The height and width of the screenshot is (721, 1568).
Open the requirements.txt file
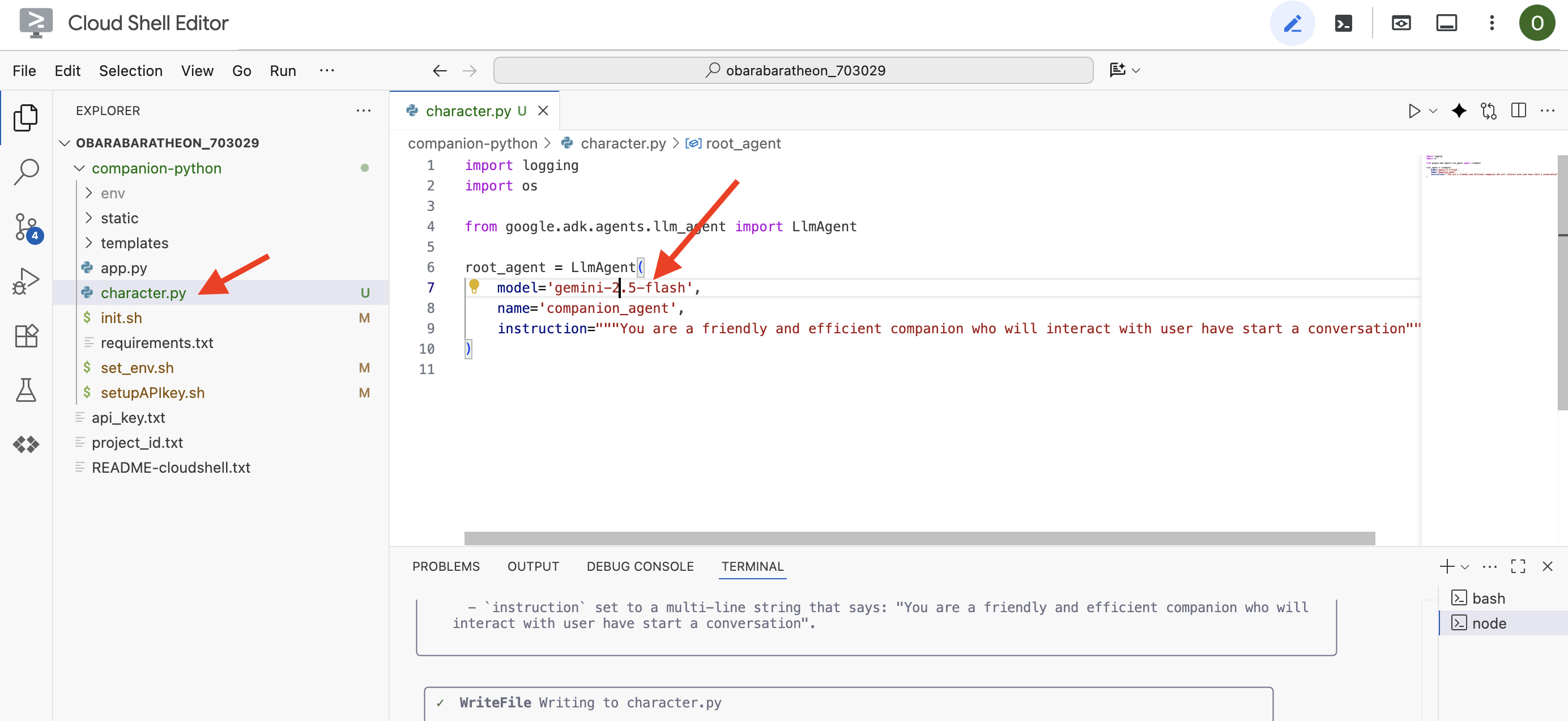[156, 343]
